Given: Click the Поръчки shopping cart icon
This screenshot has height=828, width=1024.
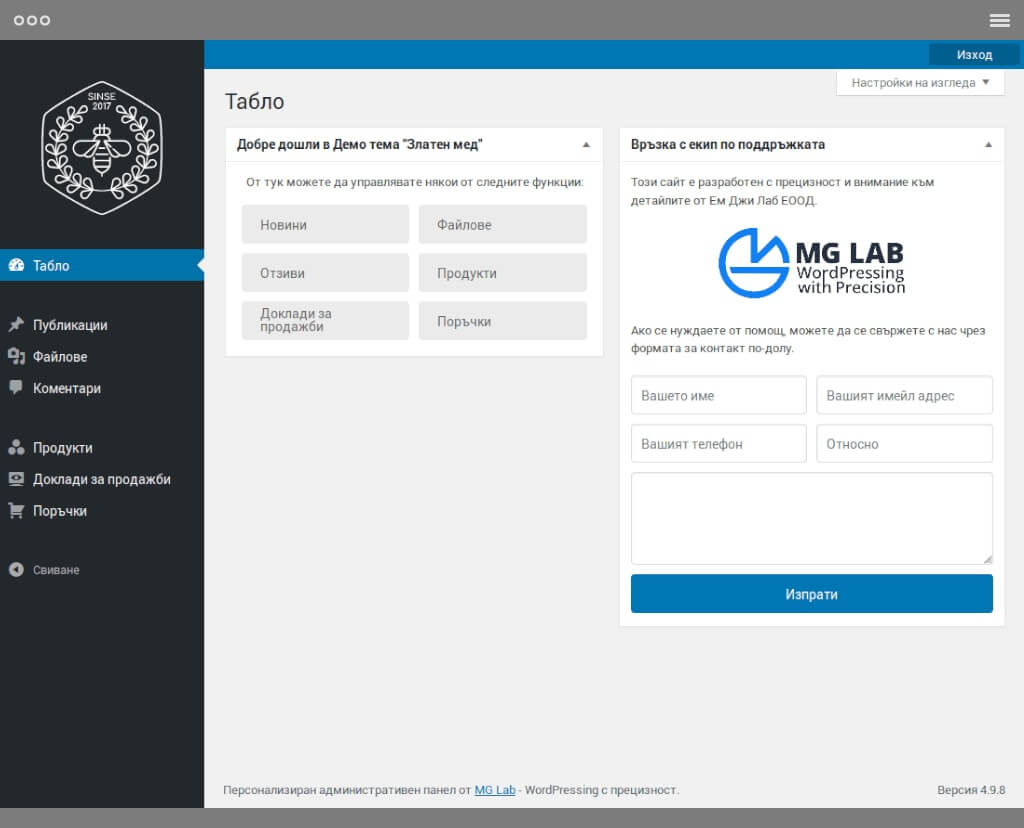Looking at the screenshot, I should coord(16,511).
